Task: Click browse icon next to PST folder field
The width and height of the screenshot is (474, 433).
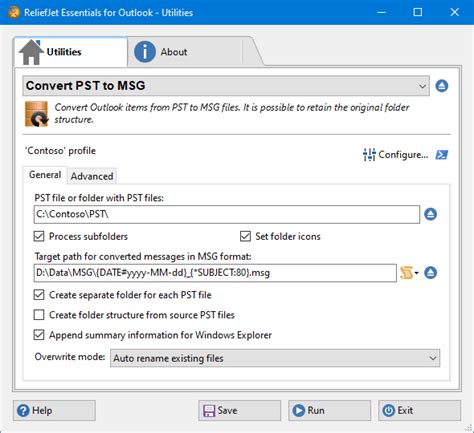Action: [430, 214]
